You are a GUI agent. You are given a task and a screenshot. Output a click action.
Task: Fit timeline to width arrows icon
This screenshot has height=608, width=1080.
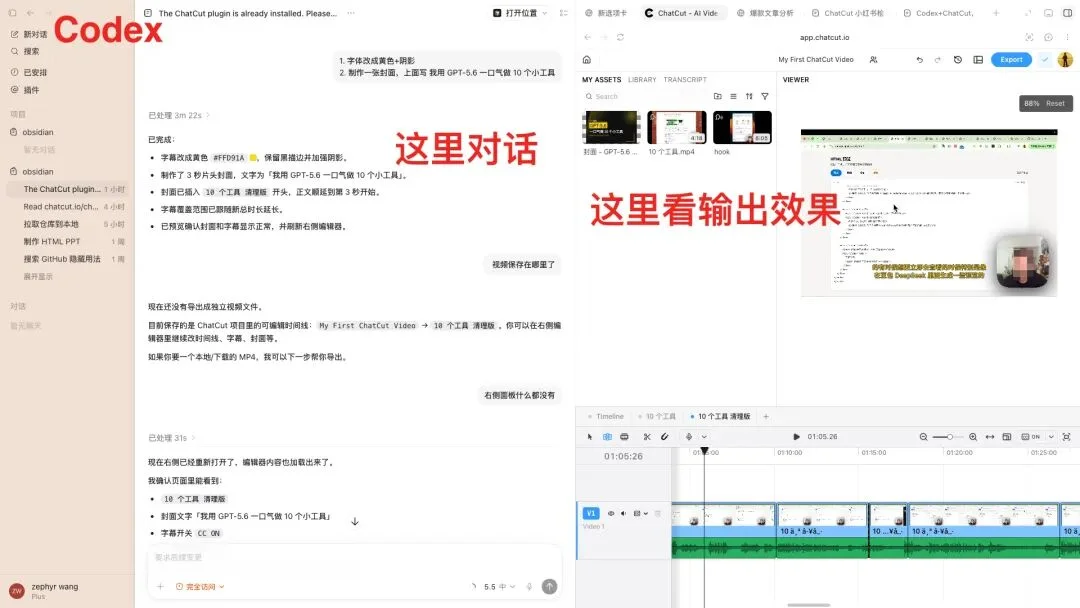990,437
